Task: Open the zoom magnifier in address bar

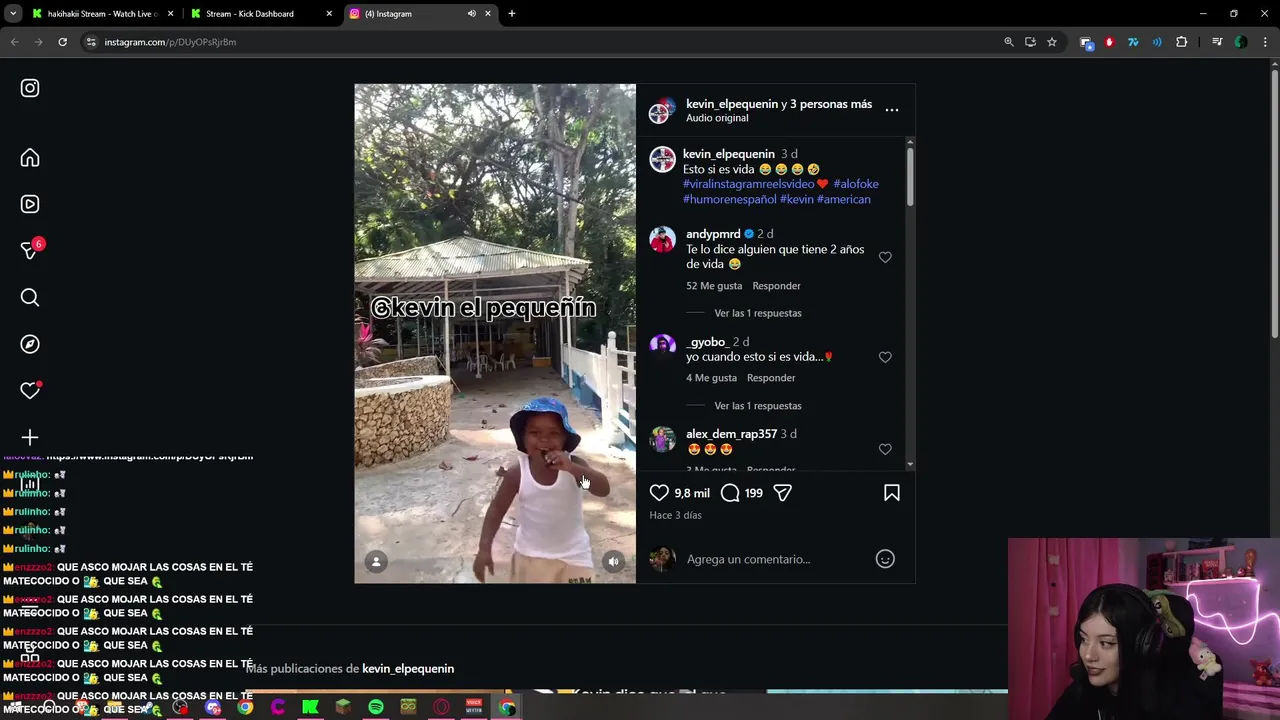Action: coord(1009,42)
